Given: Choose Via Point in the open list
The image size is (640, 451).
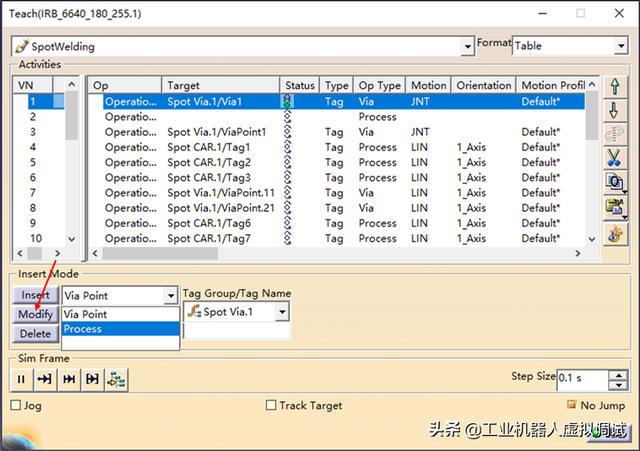Looking at the screenshot, I should tap(120, 314).
